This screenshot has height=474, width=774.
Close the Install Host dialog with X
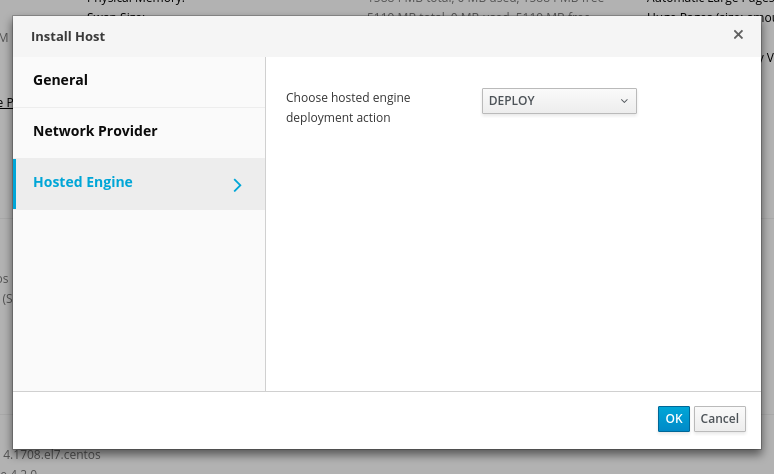pos(738,35)
